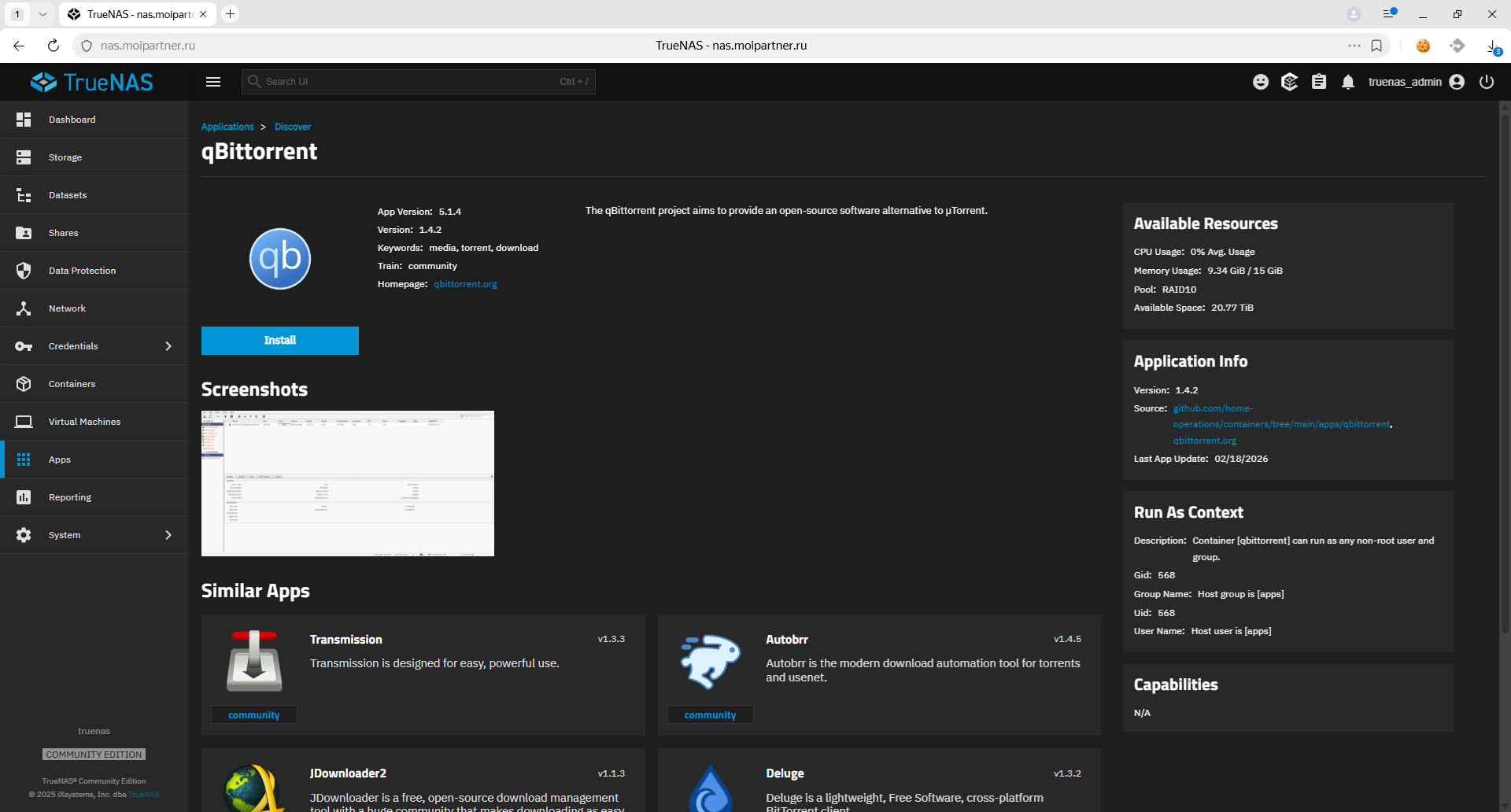The image size is (1511, 812).
Task: Reload the page with browser refresh icon
Action: tap(54, 46)
